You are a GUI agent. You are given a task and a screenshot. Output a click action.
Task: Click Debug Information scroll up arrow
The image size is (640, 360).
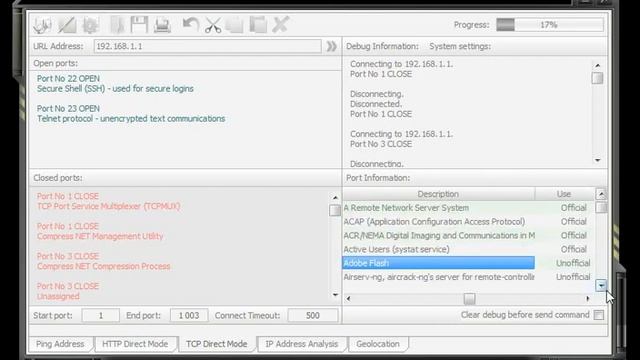tap(598, 65)
